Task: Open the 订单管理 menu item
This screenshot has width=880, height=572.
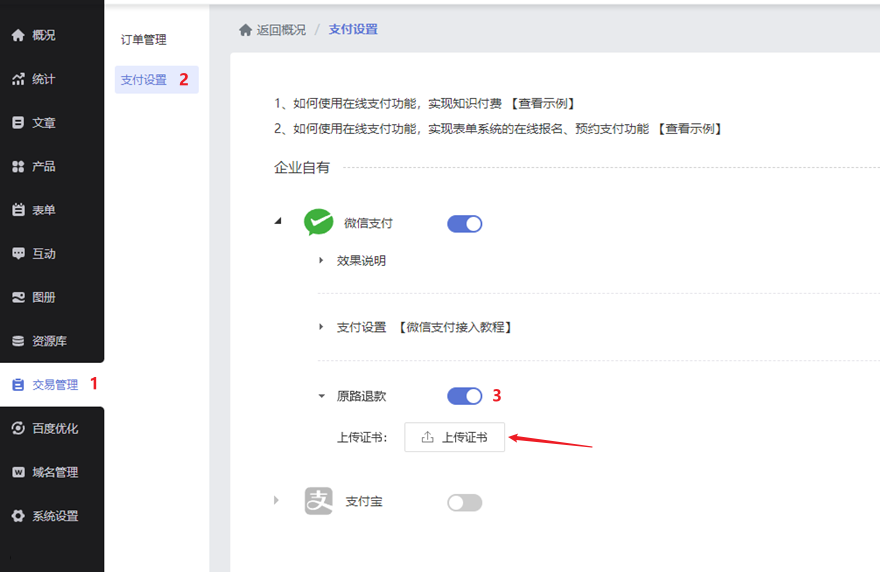Action: click(144, 40)
